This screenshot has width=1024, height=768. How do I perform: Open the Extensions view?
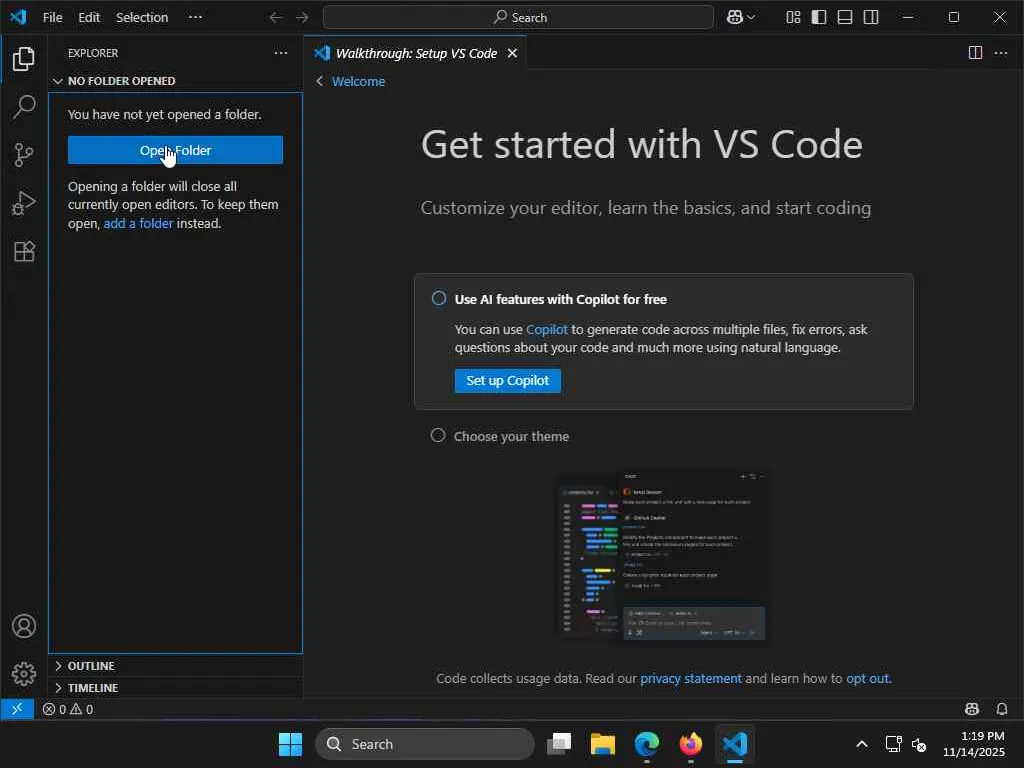24,251
